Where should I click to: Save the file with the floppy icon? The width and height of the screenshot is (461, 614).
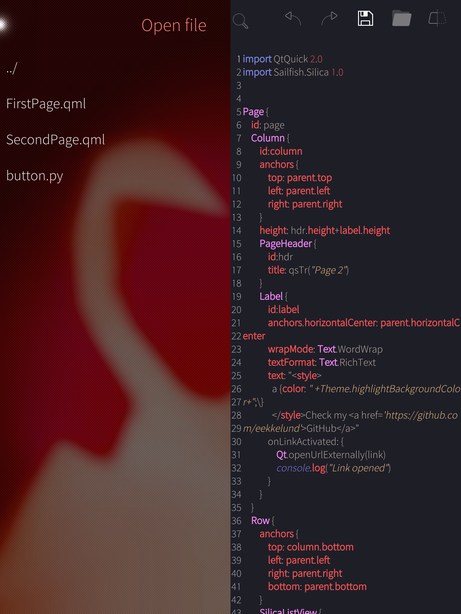(x=365, y=18)
